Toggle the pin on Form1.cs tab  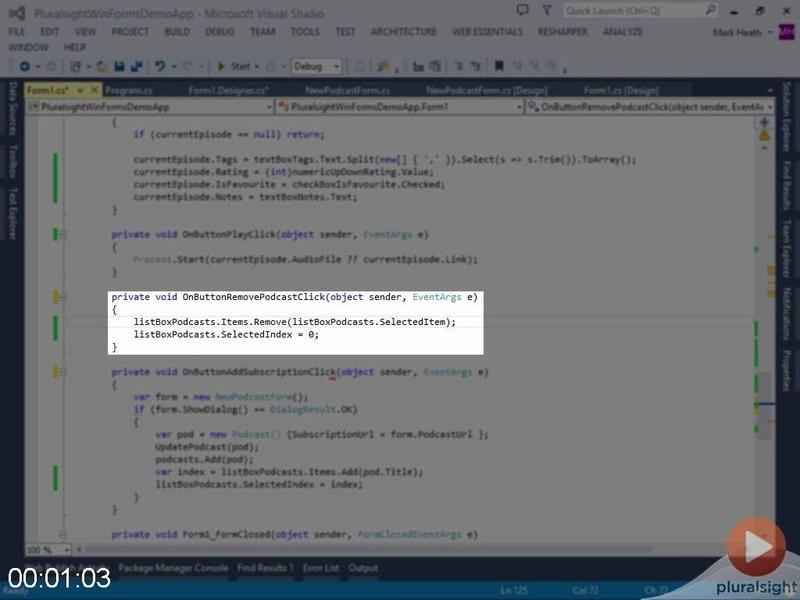[80, 90]
